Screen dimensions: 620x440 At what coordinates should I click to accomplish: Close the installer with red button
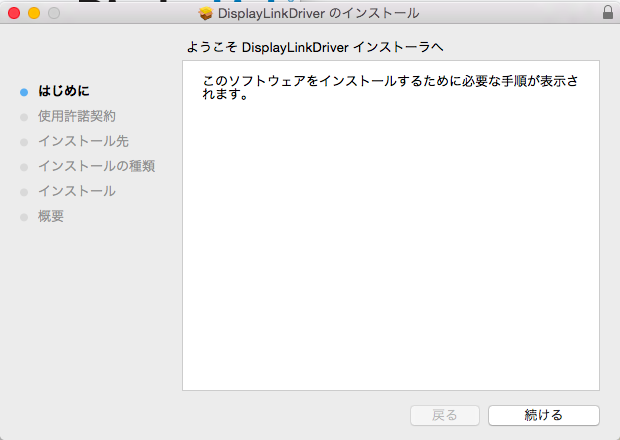coord(14,13)
